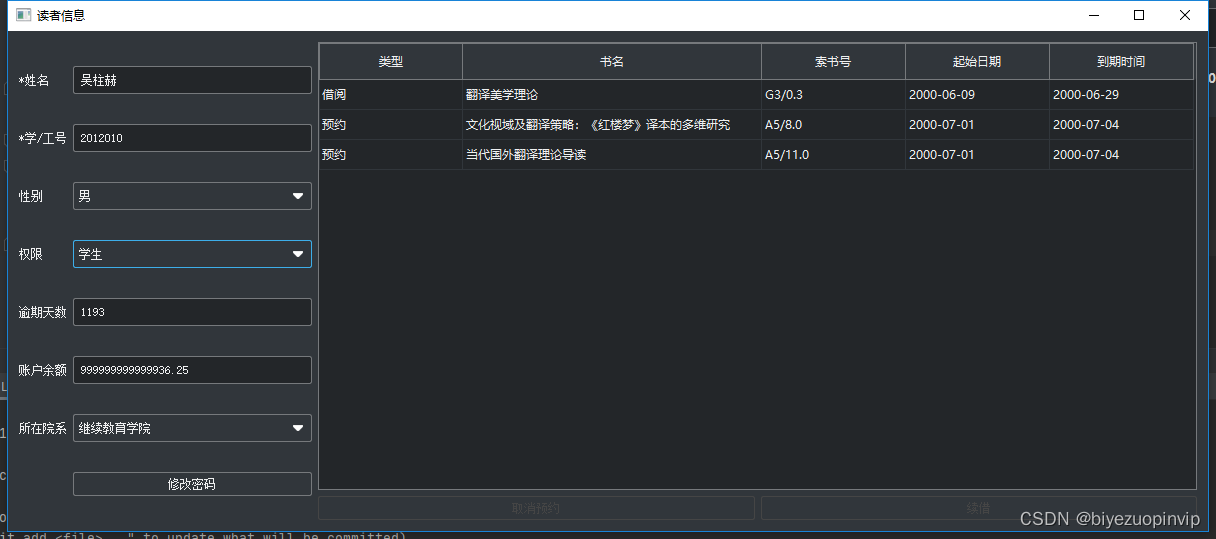This screenshot has height=539, width=1216.
Task: Maximize the 读者信息 window
Action: [x=1138, y=15]
